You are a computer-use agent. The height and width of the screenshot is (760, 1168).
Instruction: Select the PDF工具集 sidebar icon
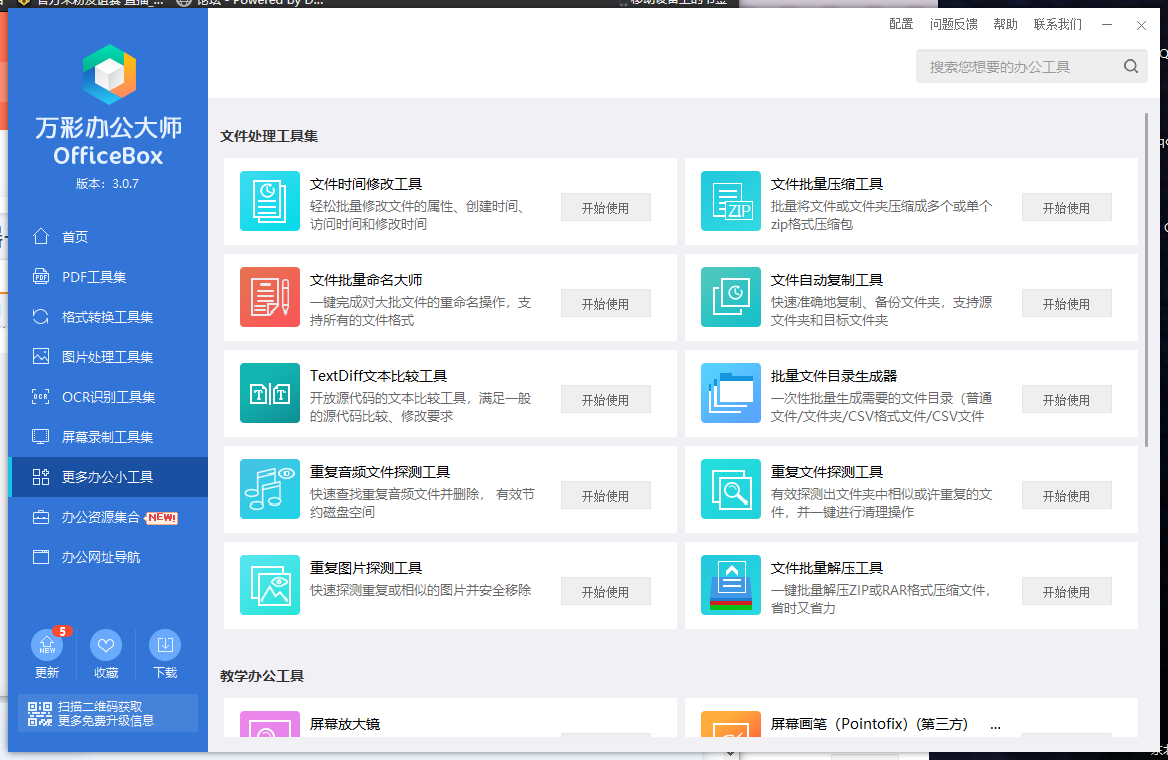[x=41, y=276]
